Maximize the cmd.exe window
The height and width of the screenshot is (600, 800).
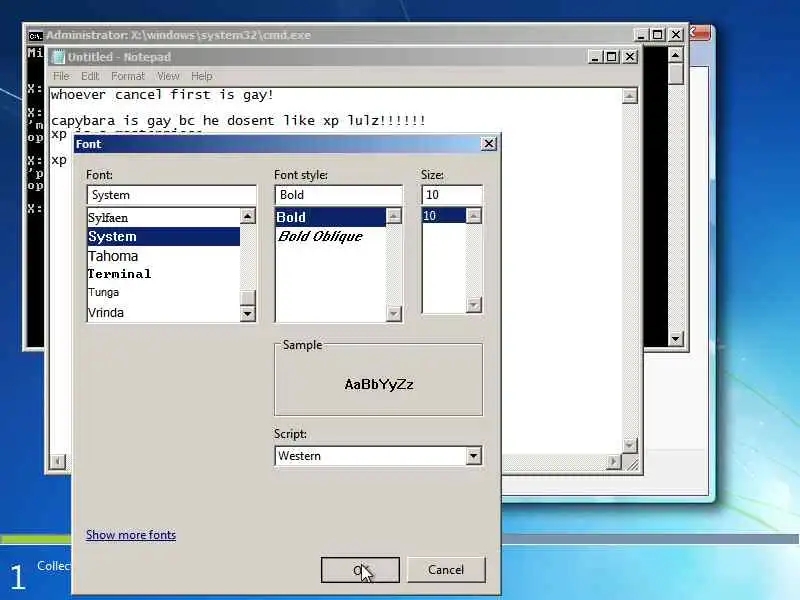658,35
